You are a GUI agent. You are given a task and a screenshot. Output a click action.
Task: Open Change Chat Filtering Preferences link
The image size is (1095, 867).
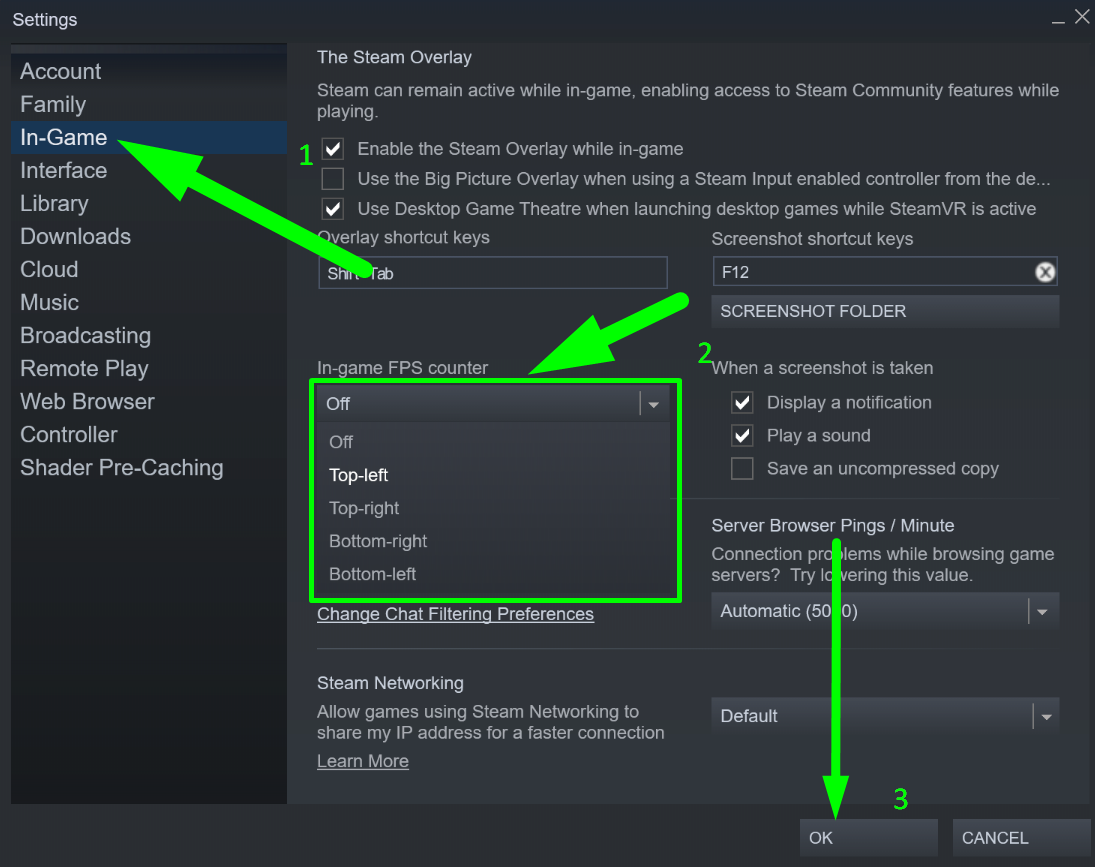[455, 614]
